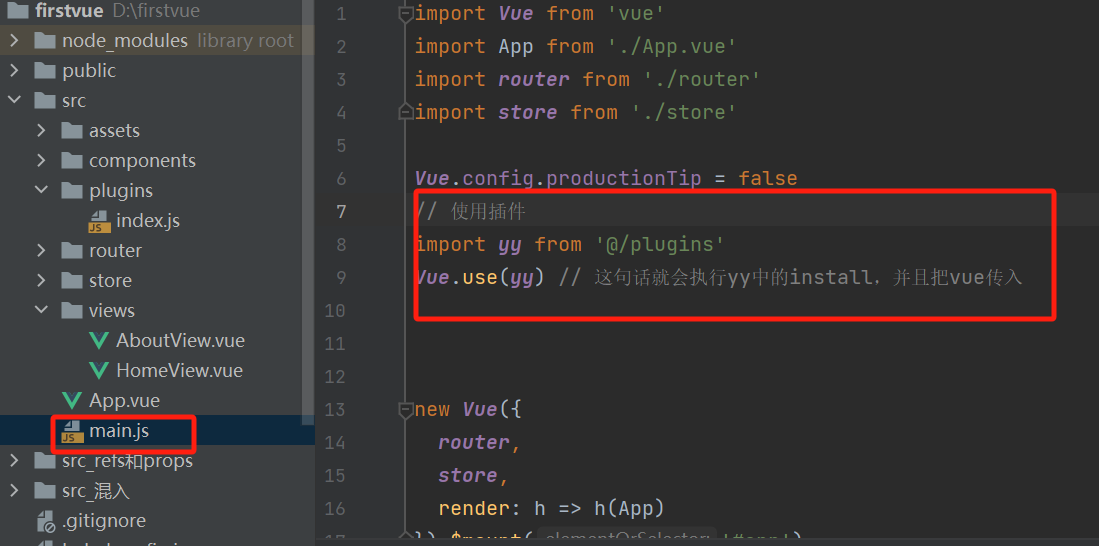This screenshot has height=546, width=1099.
Task: Click the assets folder icon
Action: pyautogui.click(x=71, y=130)
